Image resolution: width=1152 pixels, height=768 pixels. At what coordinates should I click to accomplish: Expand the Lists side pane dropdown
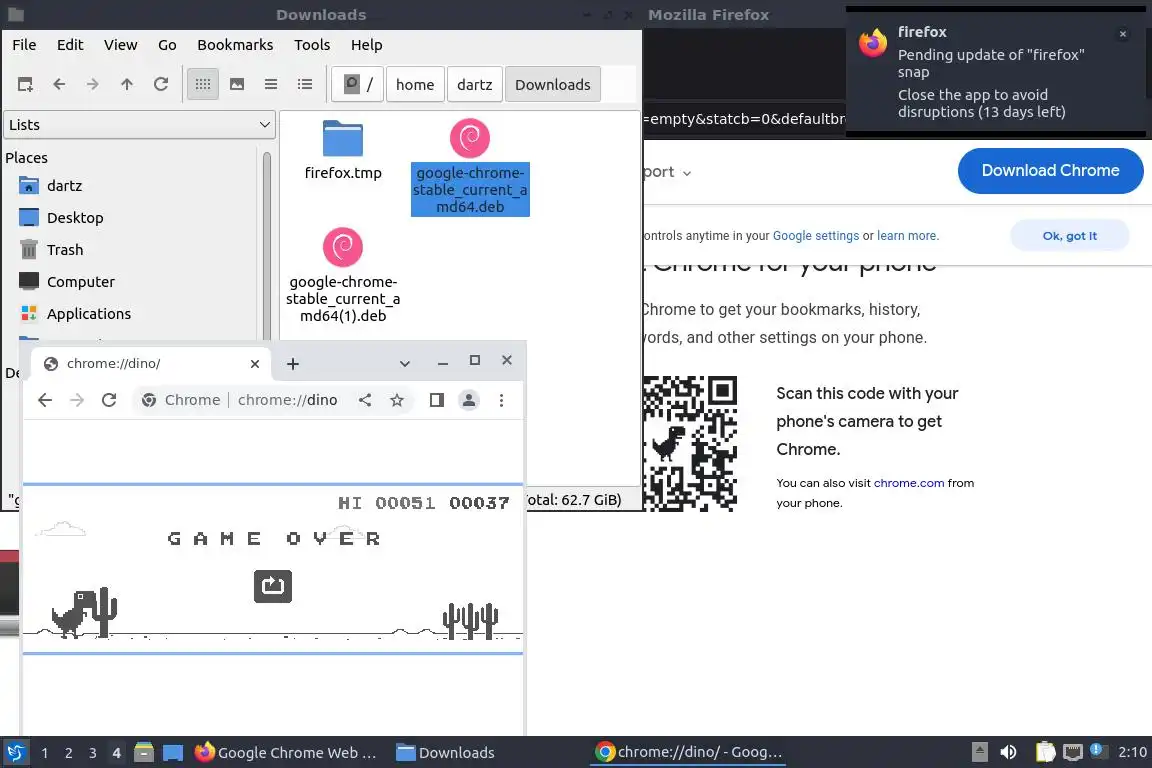140,125
